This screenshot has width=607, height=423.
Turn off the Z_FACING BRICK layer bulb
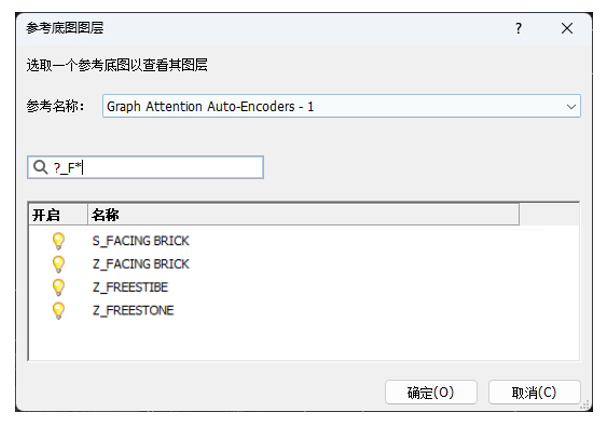click(58, 264)
